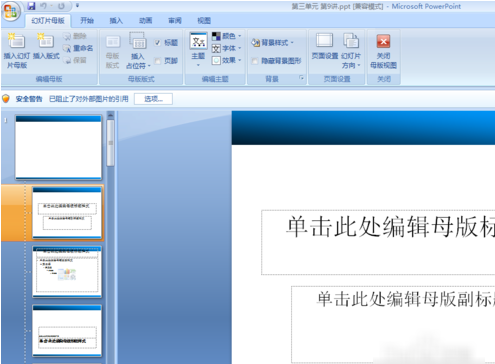Screen dimensions: 495x364
Task: Open the master layout (母版版式) button
Action: point(113,51)
